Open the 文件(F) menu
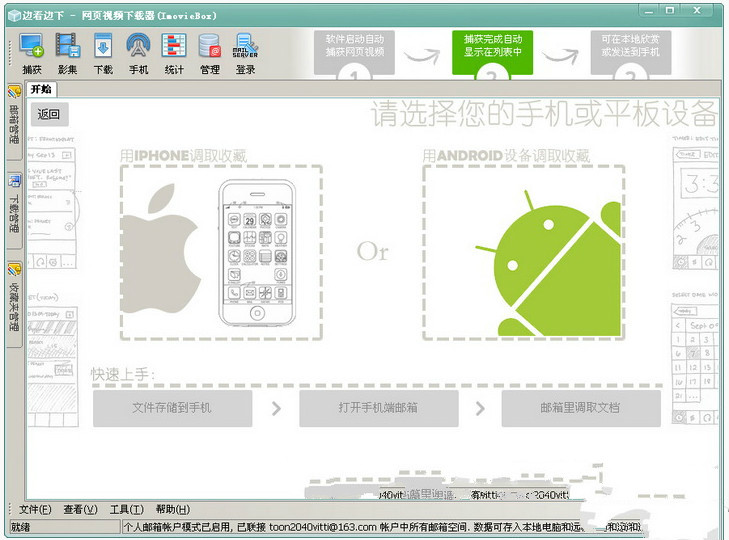The height and width of the screenshot is (540, 729). point(35,509)
